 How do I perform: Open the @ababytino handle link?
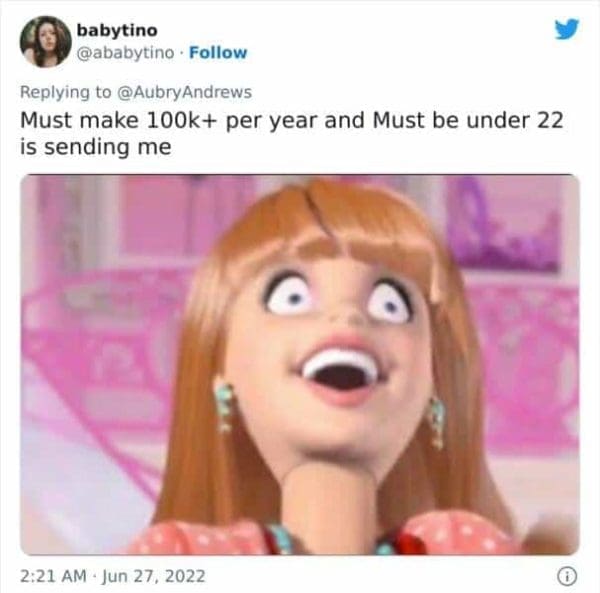pos(126,53)
